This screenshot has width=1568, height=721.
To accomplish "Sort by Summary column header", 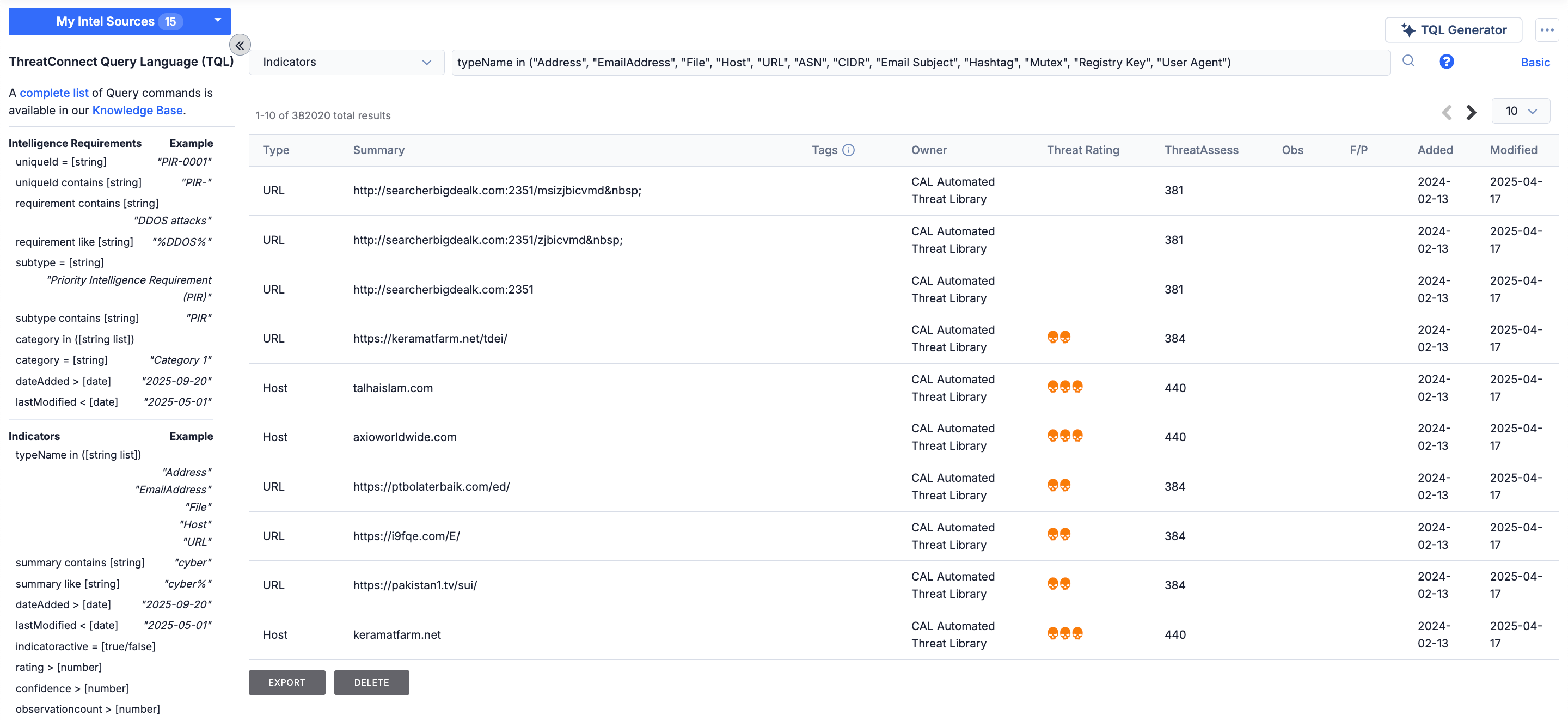I will coord(378,150).
